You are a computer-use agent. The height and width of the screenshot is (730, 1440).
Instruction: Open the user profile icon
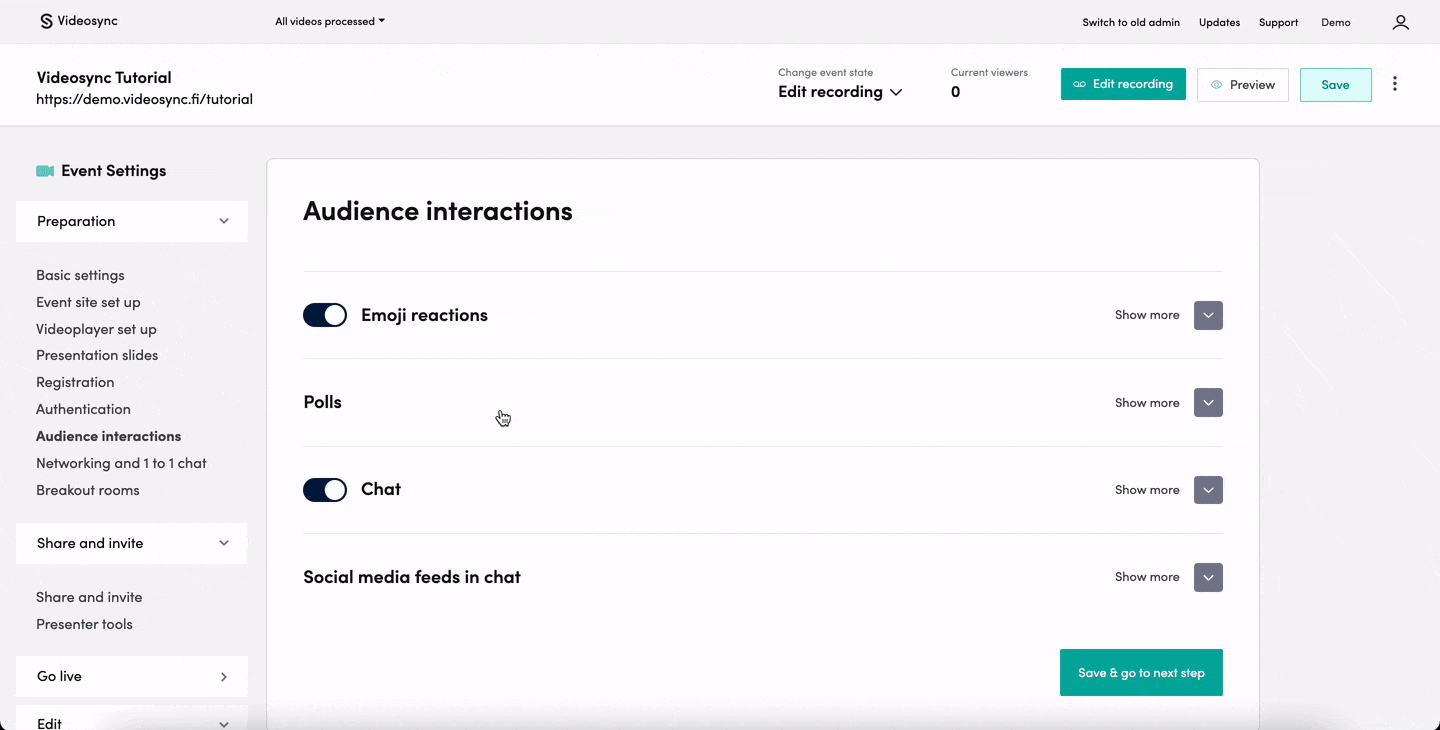pyautogui.click(x=1400, y=21)
